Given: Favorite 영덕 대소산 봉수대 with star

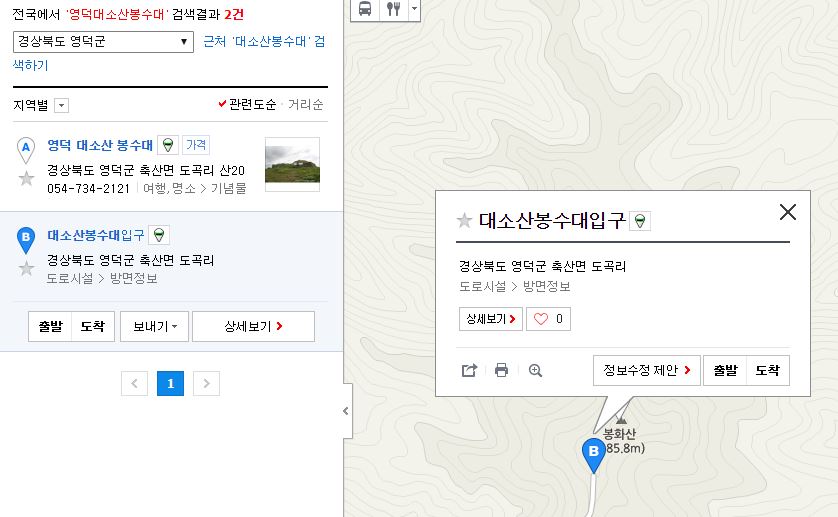Looking at the screenshot, I should [x=26, y=178].
